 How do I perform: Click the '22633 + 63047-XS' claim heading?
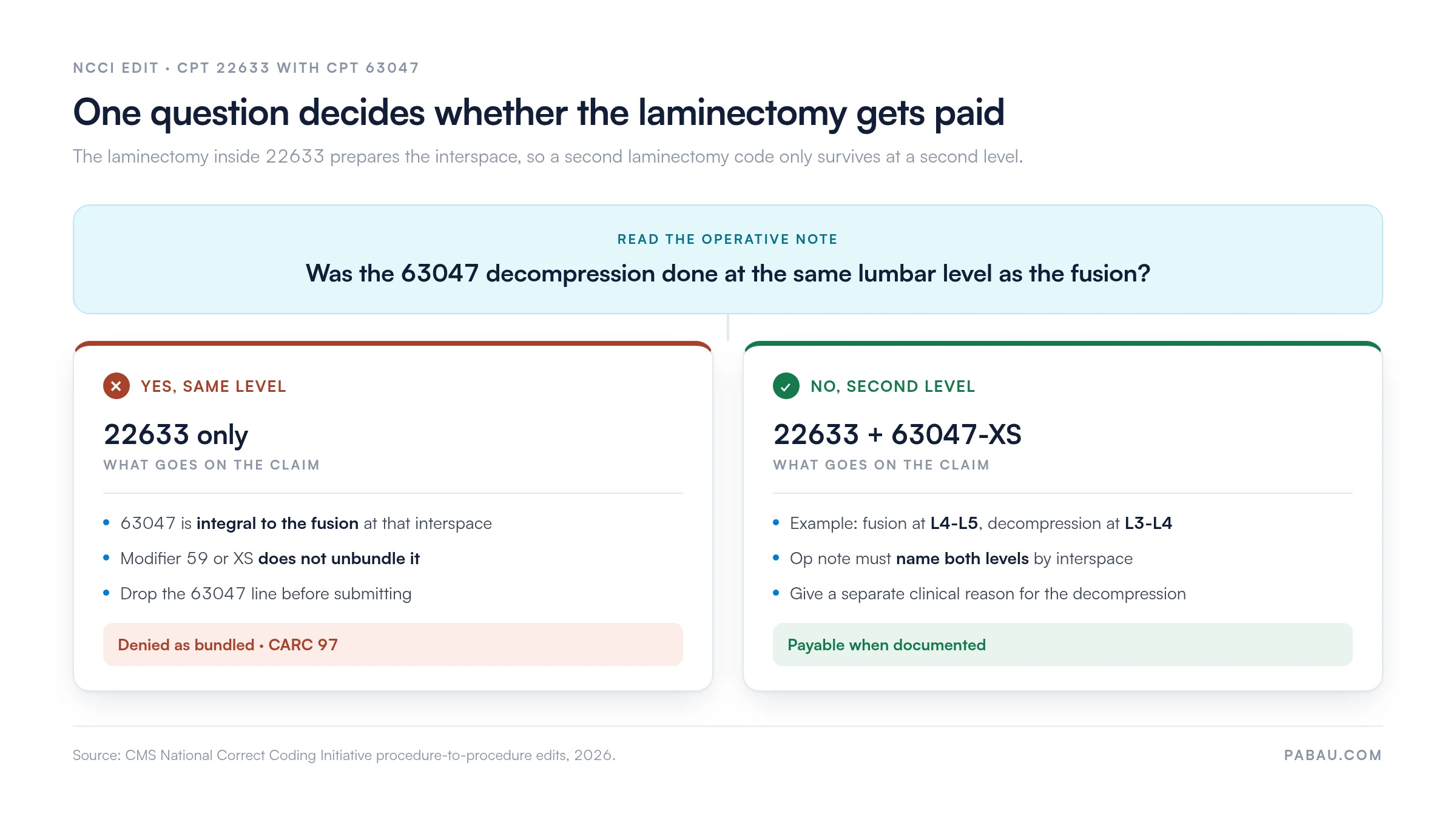pyautogui.click(x=897, y=434)
